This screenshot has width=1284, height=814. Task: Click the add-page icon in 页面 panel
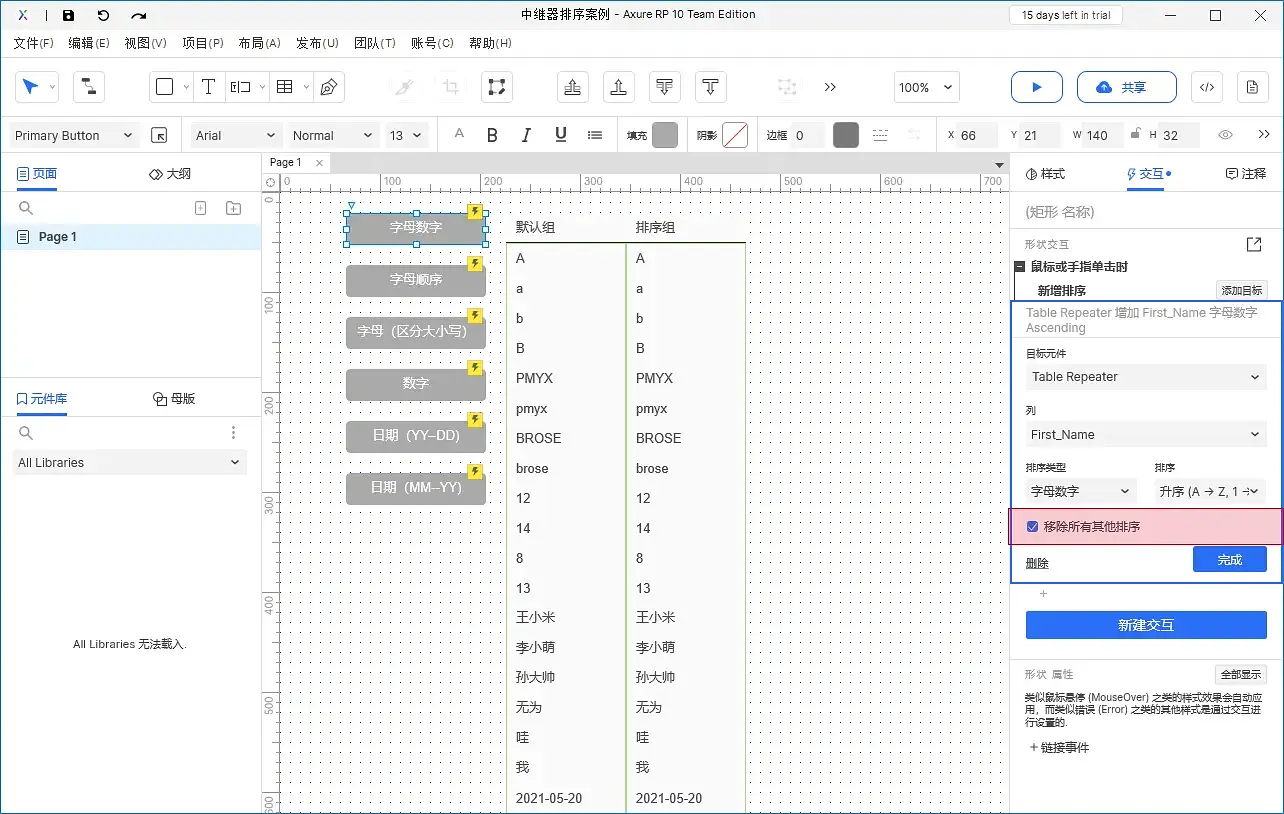point(200,208)
